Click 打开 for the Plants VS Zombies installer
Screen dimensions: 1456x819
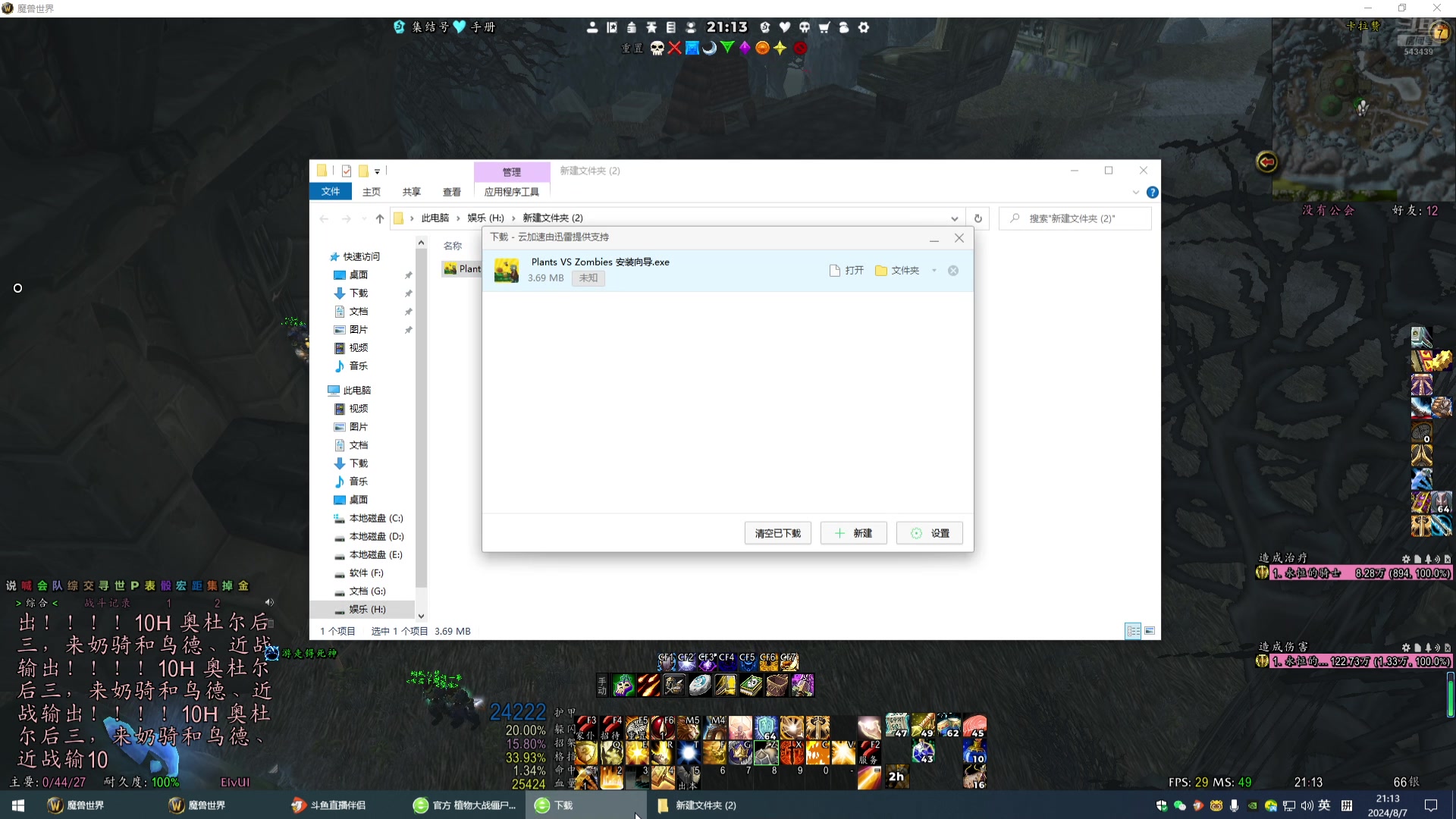pyautogui.click(x=847, y=271)
